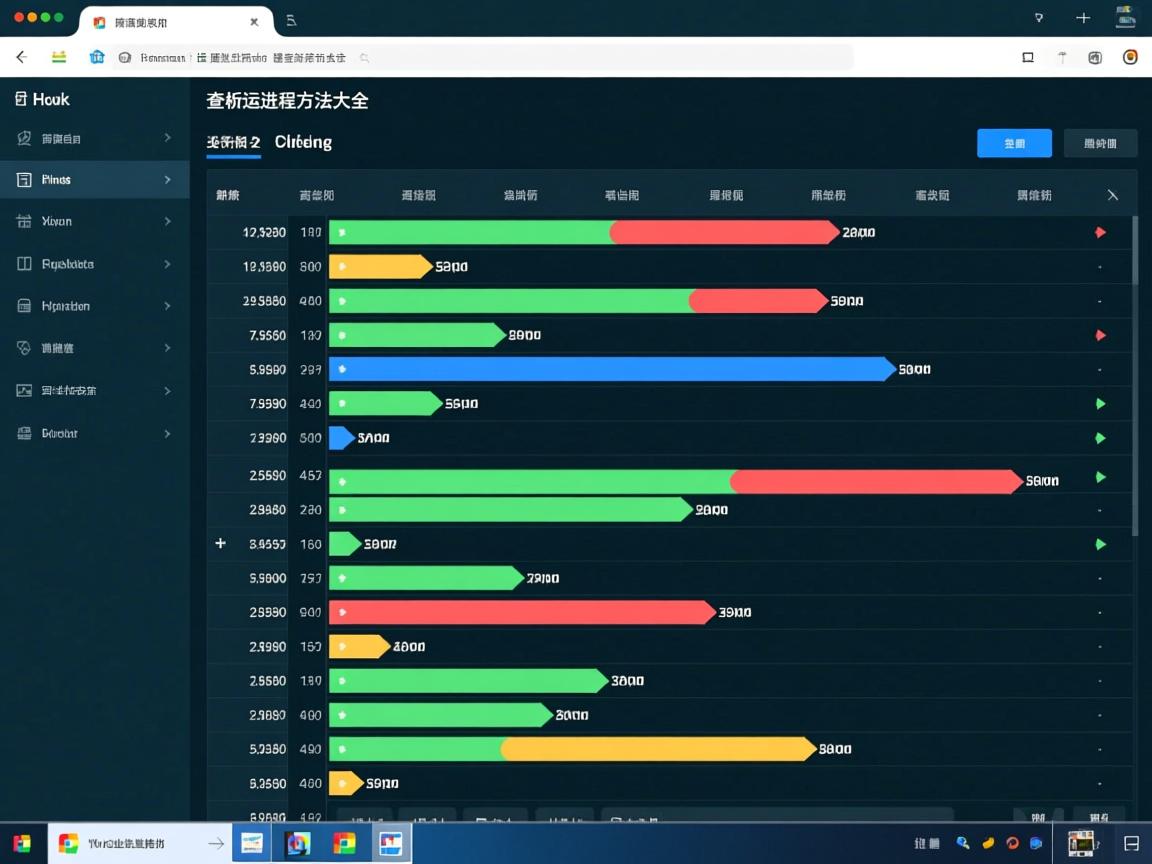This screenshot has width=1152, height=864.
Task: Click the gray button beside the blue button
Action: coord(1100,144)
